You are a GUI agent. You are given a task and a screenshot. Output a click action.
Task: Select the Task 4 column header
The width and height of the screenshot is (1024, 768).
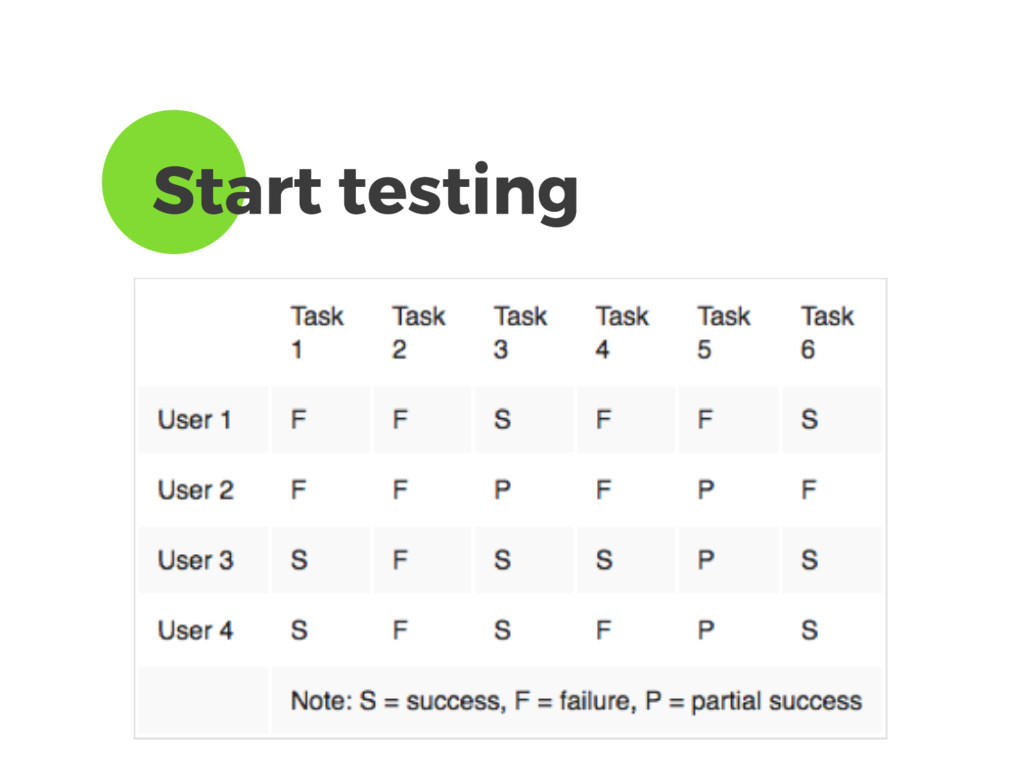[x=623, y=332]
